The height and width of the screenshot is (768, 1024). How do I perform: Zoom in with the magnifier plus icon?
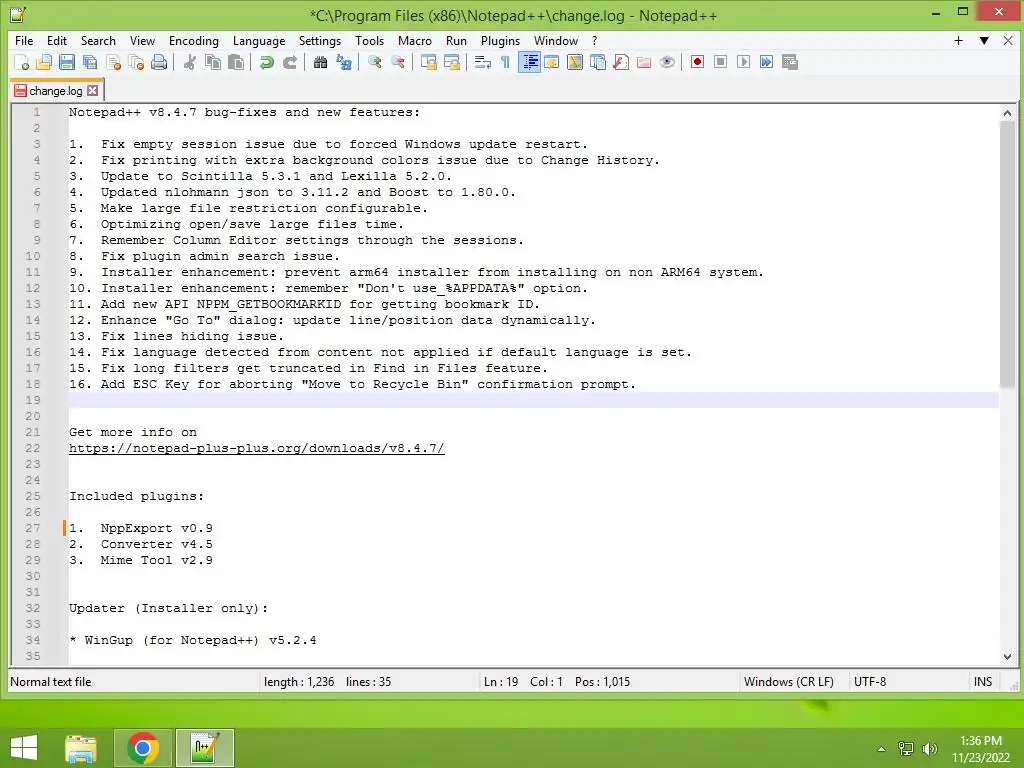tap(374, 62)
